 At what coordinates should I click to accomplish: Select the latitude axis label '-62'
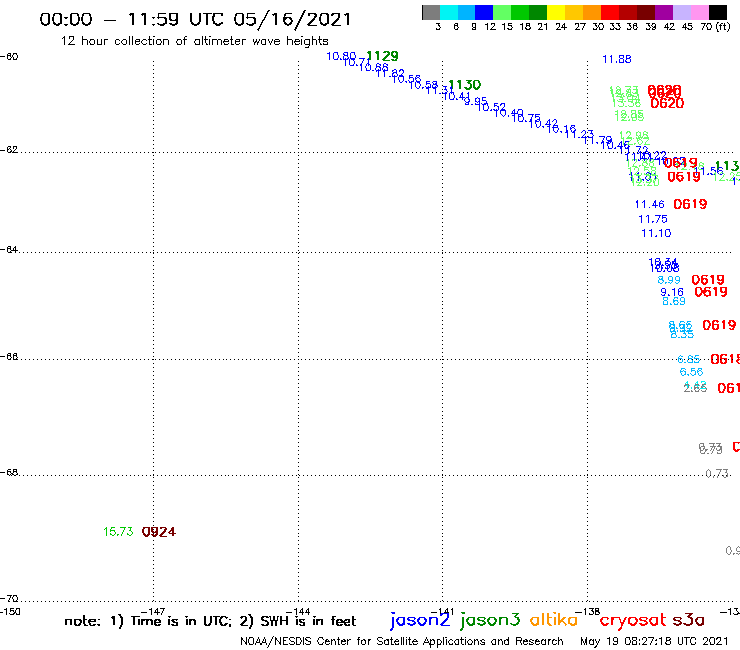click(9, 150)
